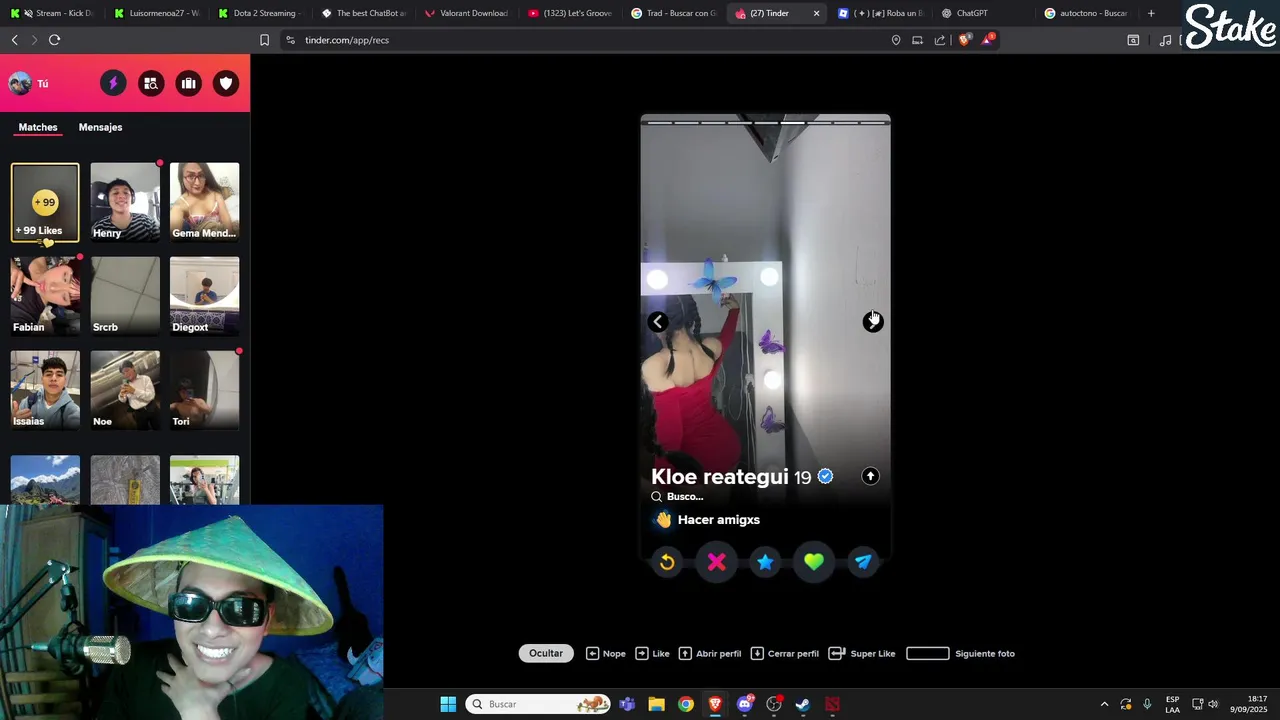Click the Busco... label
The width and height of the screenshot is (1280, 720).
(685, 496)
